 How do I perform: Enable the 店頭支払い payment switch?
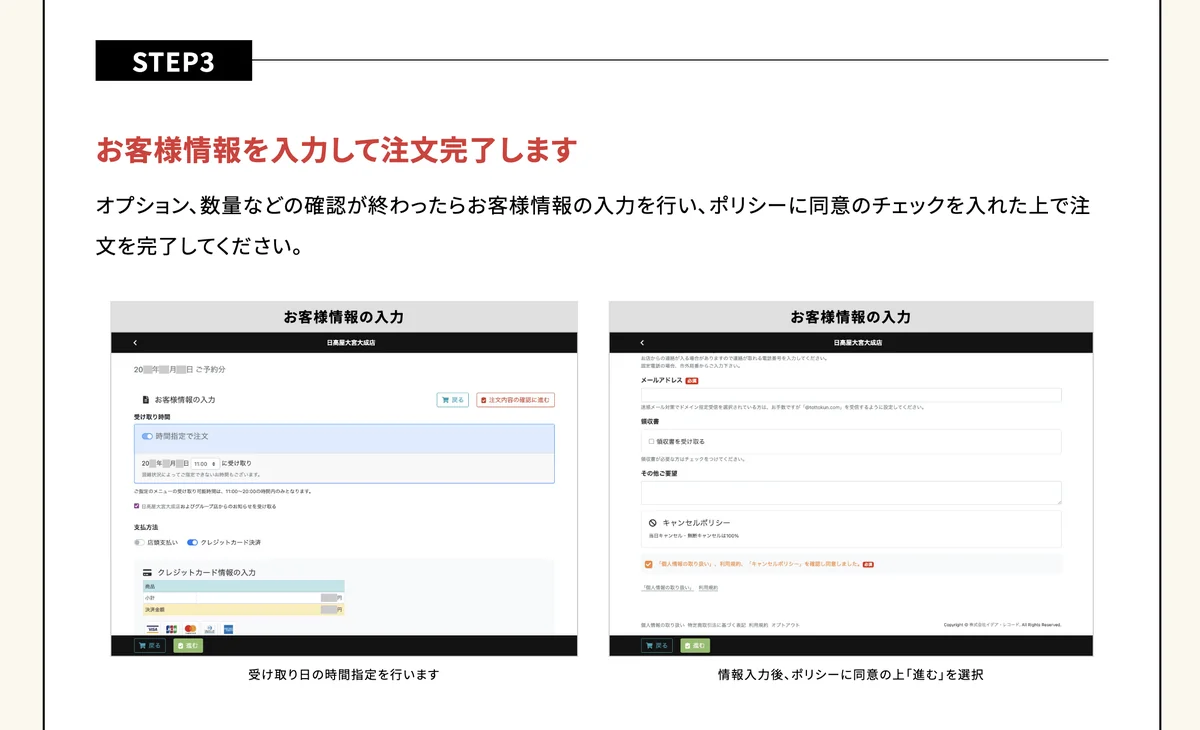tap(139, 542)
